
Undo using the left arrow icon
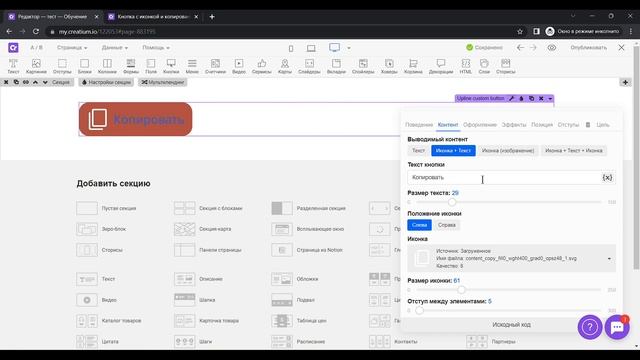tap(520, 48)
